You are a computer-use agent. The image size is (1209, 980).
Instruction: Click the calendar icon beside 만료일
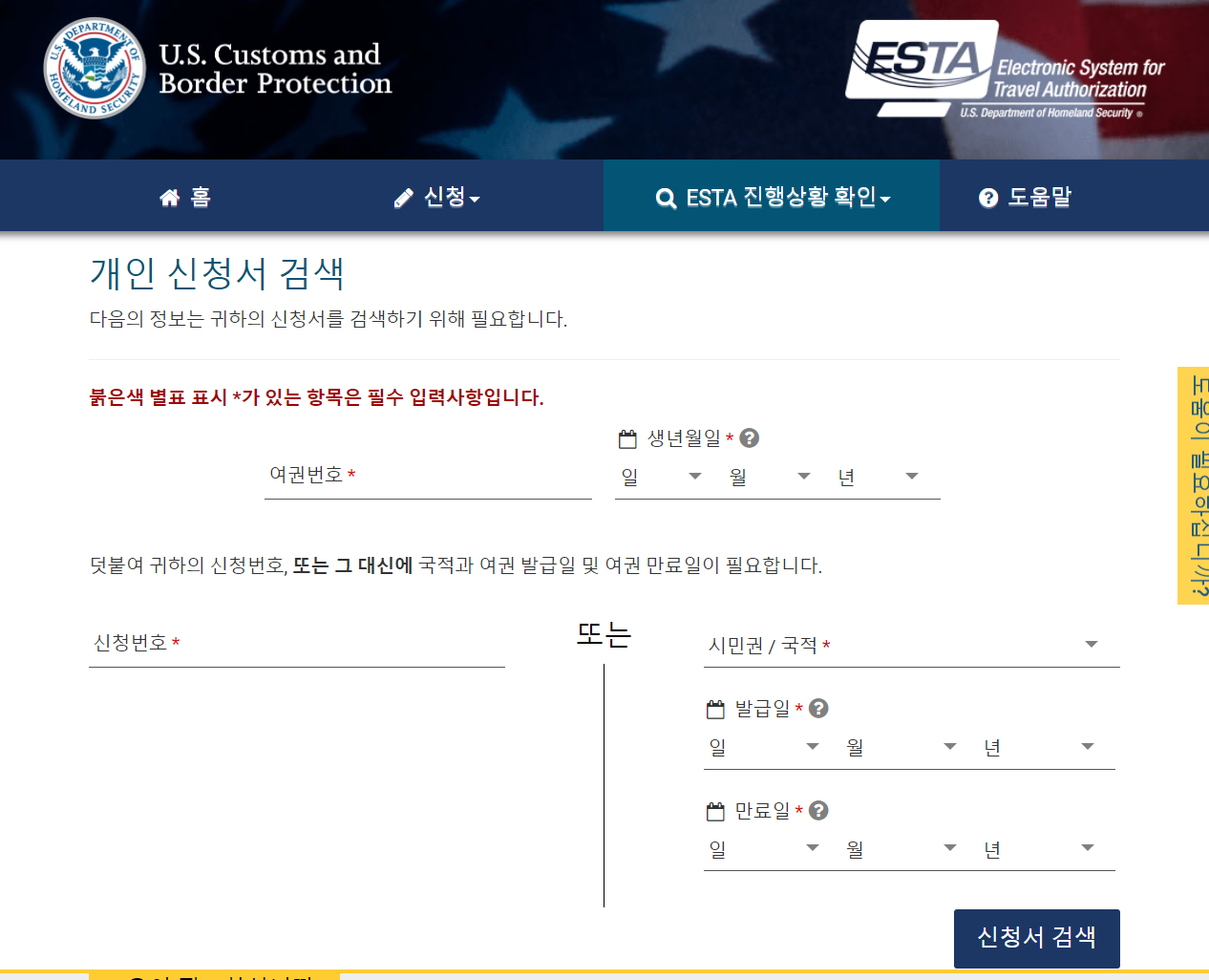713,810
